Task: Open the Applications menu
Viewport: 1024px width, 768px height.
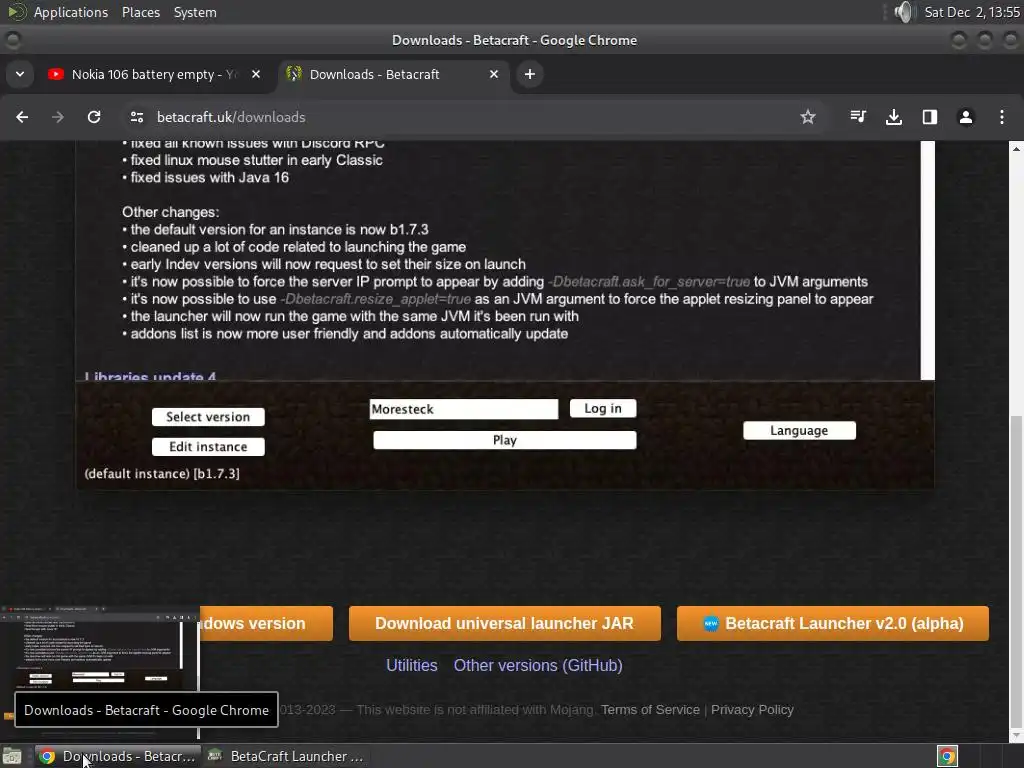Action: click(71, 12)
